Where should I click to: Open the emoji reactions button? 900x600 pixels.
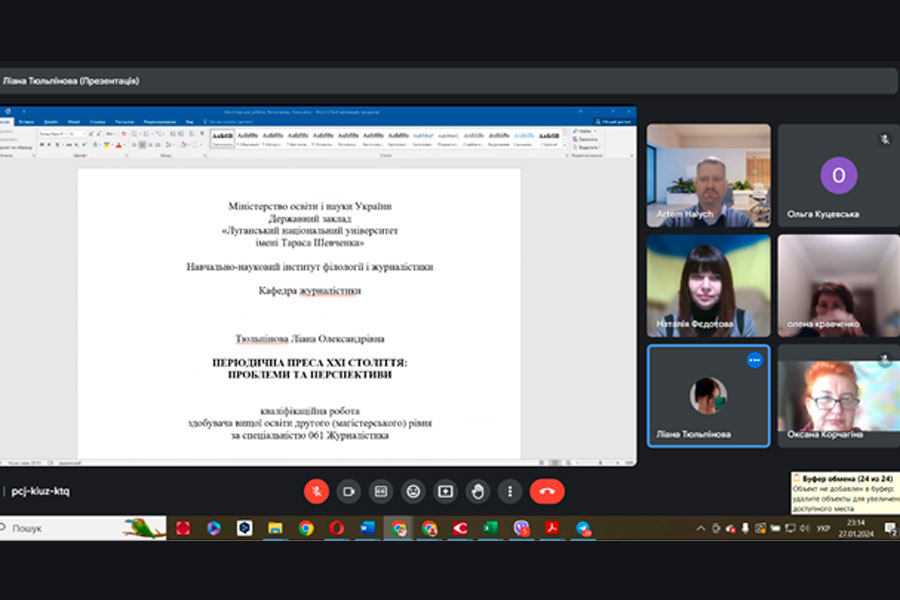coord(413,491)
